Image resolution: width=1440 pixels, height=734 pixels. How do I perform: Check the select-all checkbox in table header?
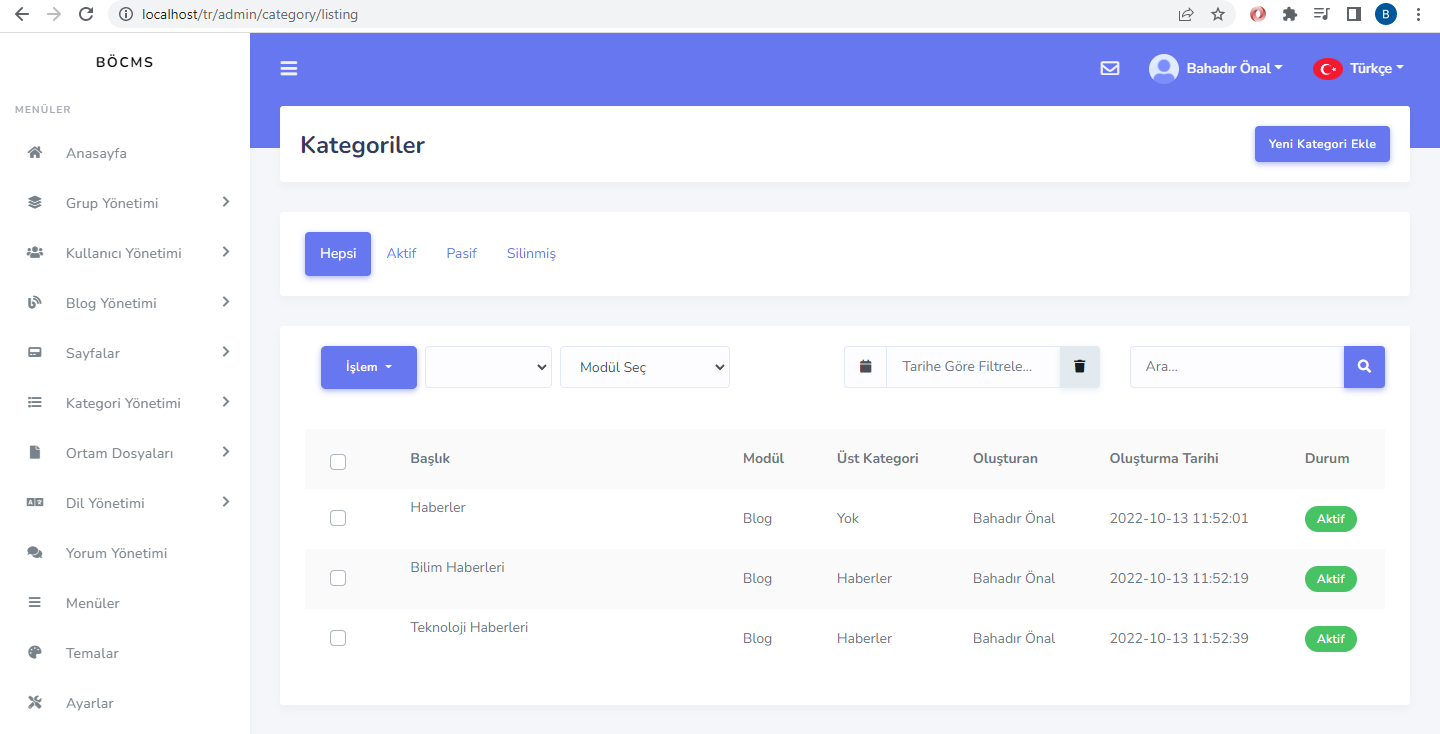[x=338, y=462]
